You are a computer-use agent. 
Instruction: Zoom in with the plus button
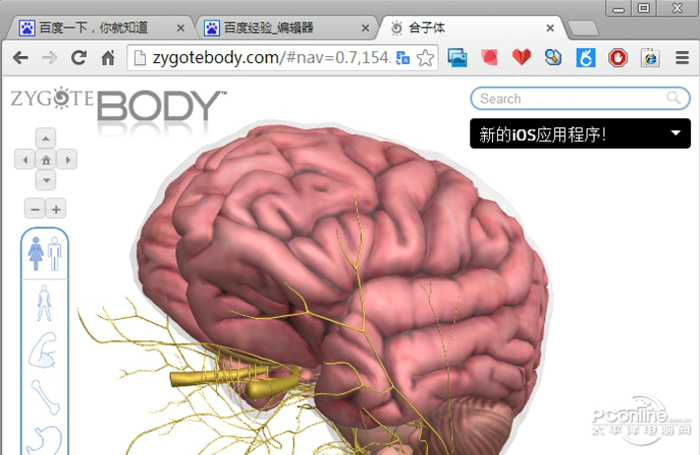(56, 209)
